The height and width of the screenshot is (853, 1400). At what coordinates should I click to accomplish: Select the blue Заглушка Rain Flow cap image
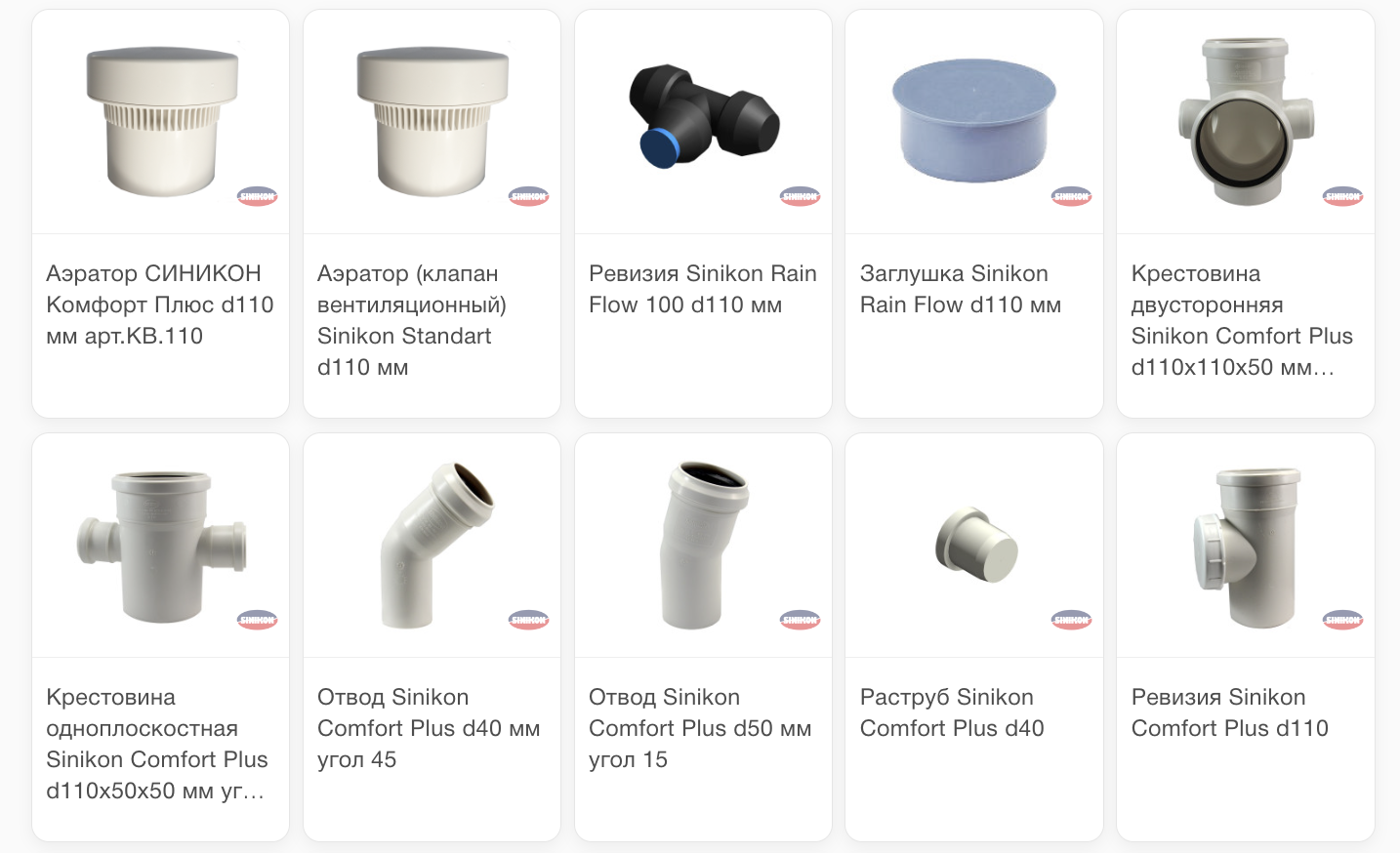click(974, 122)
